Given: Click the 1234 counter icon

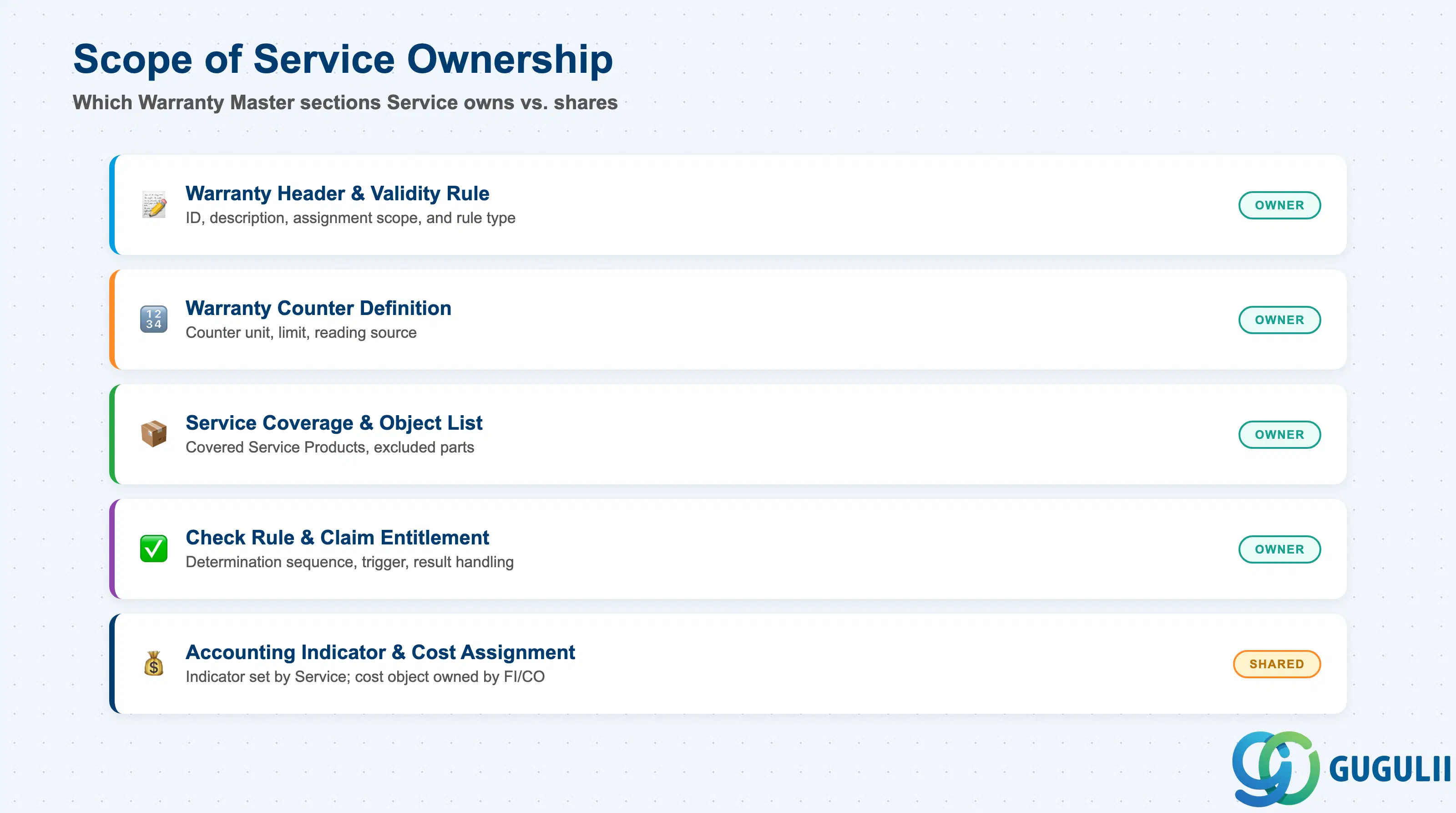Looking at the screenshot, I should tap(154, 320).
